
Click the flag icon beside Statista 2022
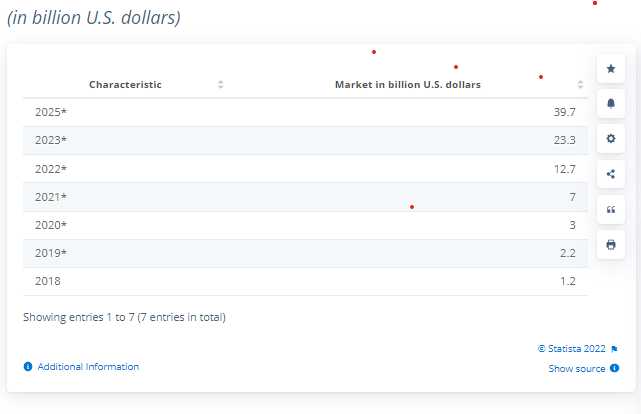click(x=614, y=349)
